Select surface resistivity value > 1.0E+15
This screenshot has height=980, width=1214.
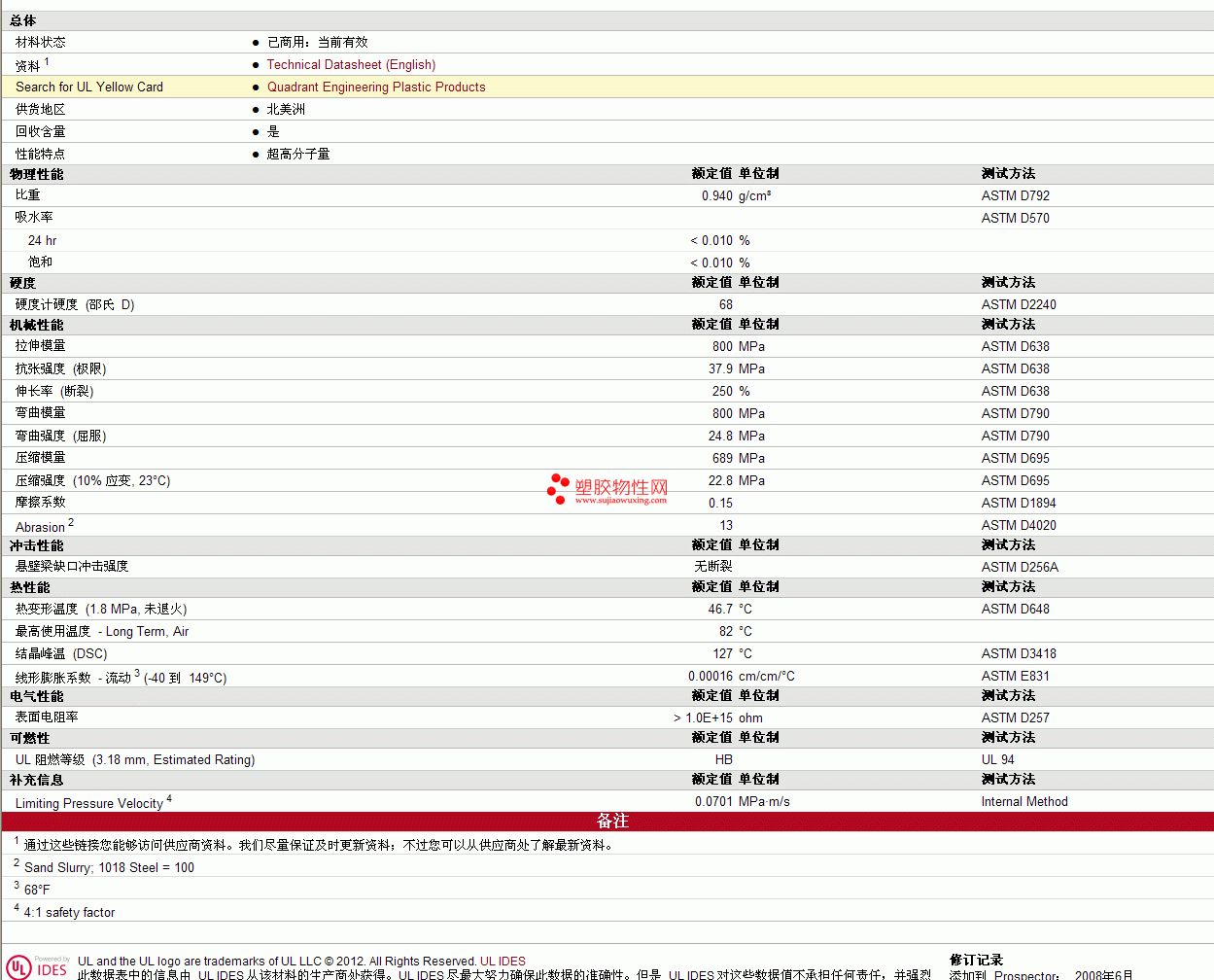pos(703,717)
